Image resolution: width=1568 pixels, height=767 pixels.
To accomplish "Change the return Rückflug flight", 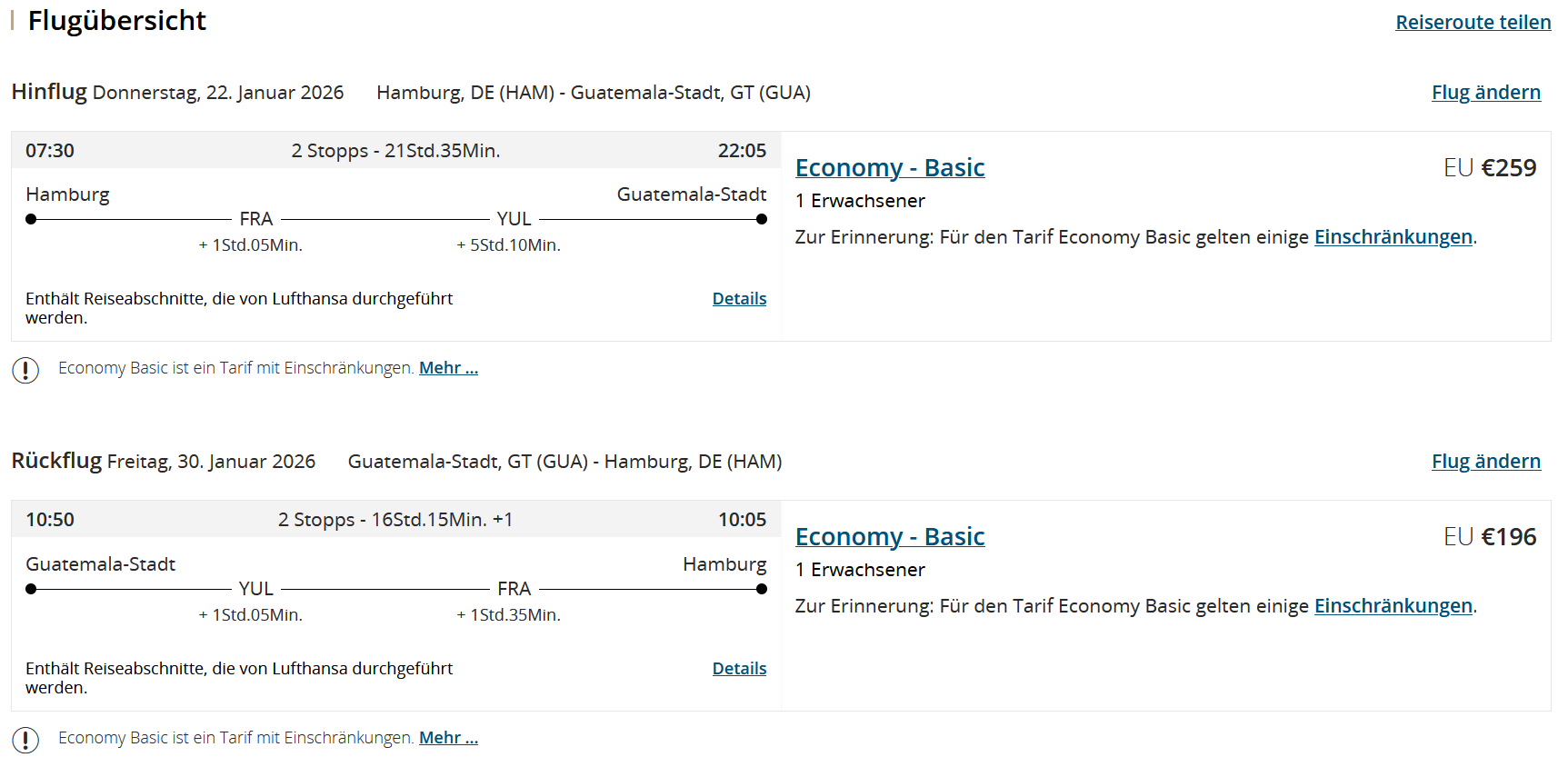I will click(1485, 462).
